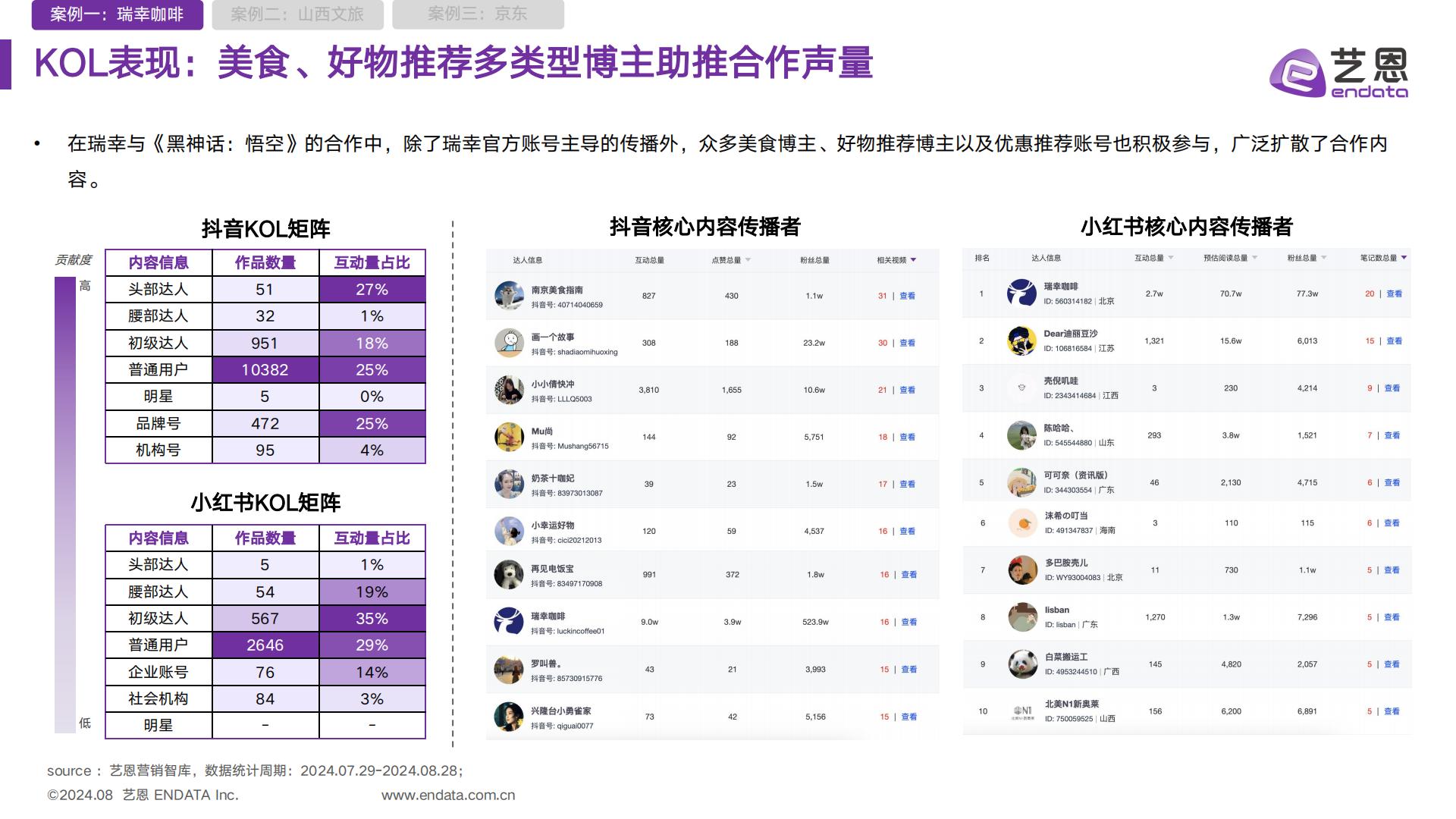The height and width of the screenshot is (819, 1456).
Task: Click www.endata.com.cn footer text
Action: click(448, 795)
